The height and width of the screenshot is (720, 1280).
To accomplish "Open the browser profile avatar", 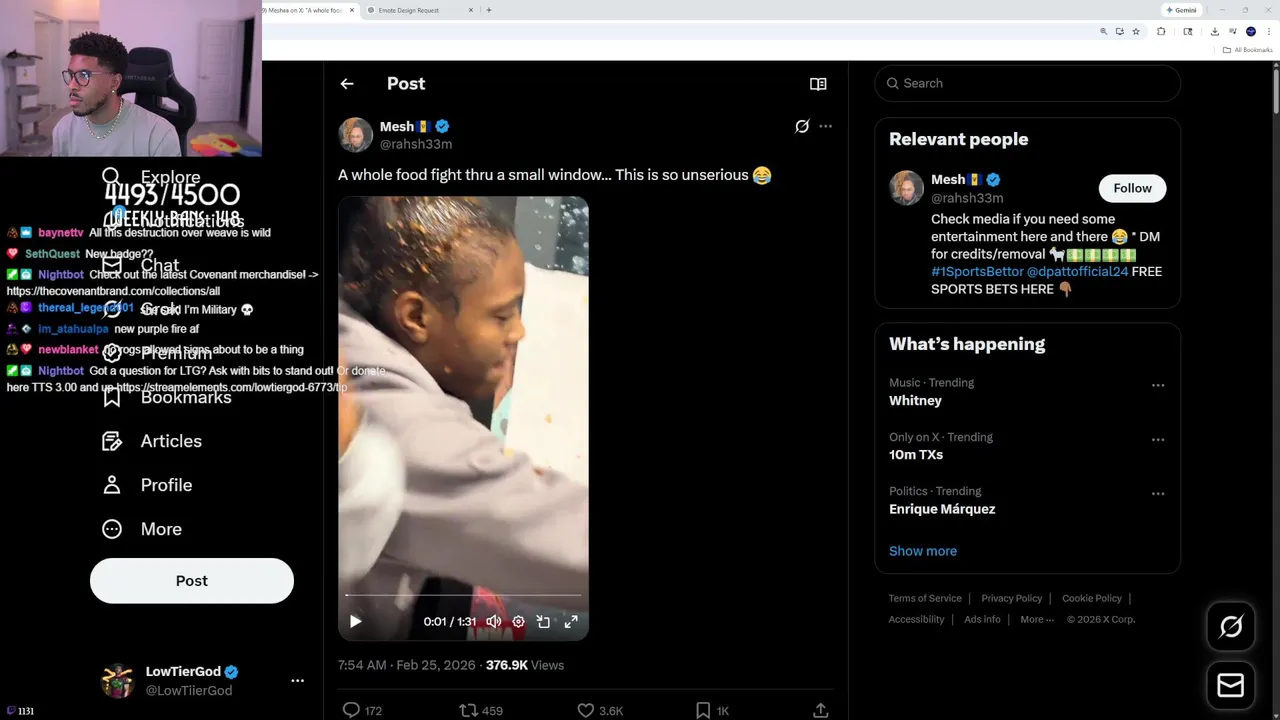I will pos(1250,32).
